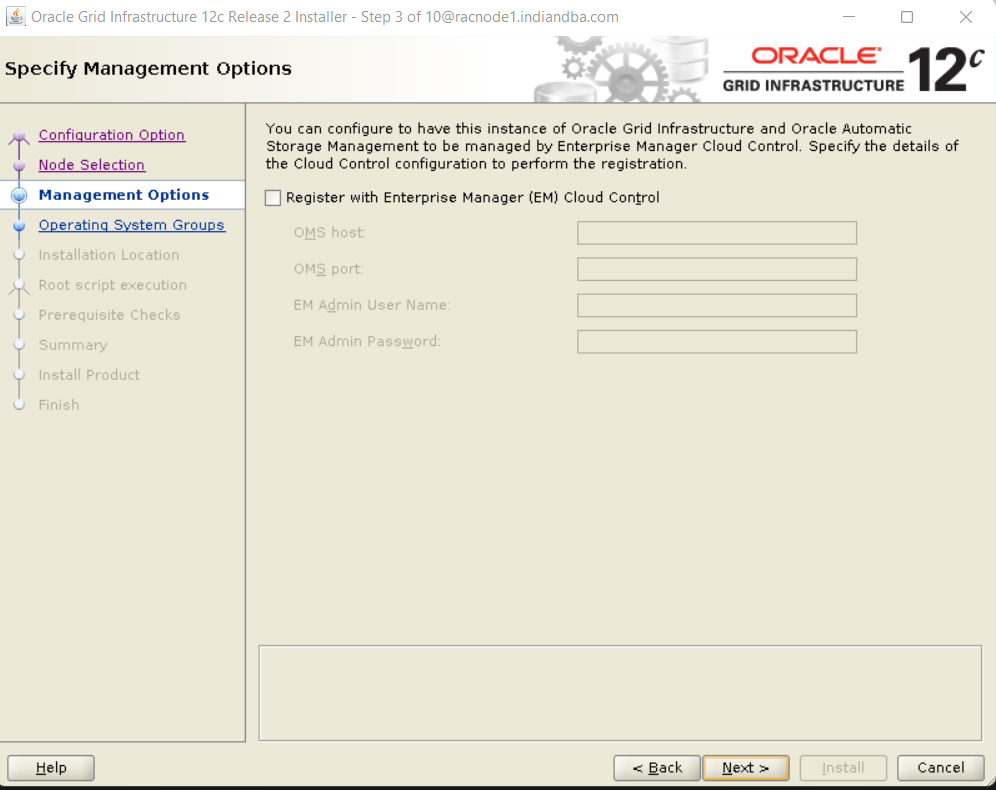Image resolution: width=996 pixels, height=790 pixels.
Task: Click the Prerequisite Checks step text
Action: pos(109,315)
